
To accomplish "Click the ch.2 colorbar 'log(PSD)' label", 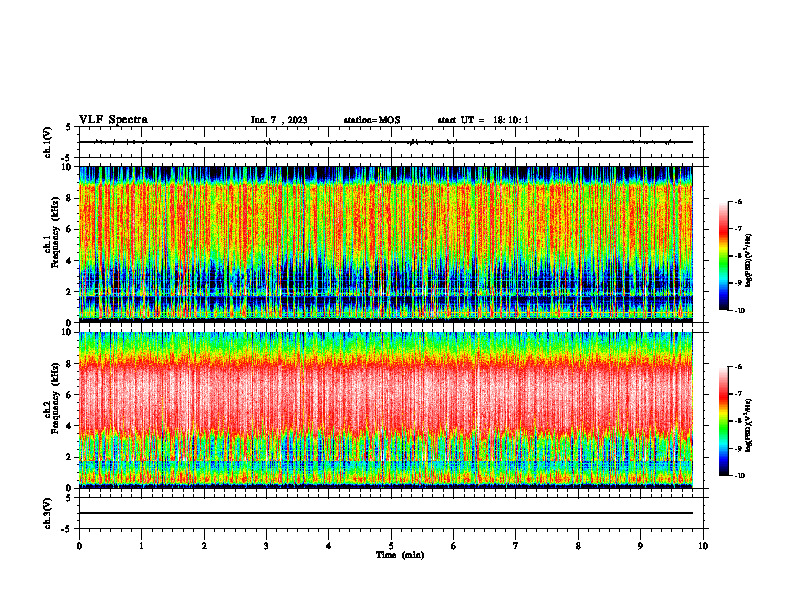I will [749, 425].
